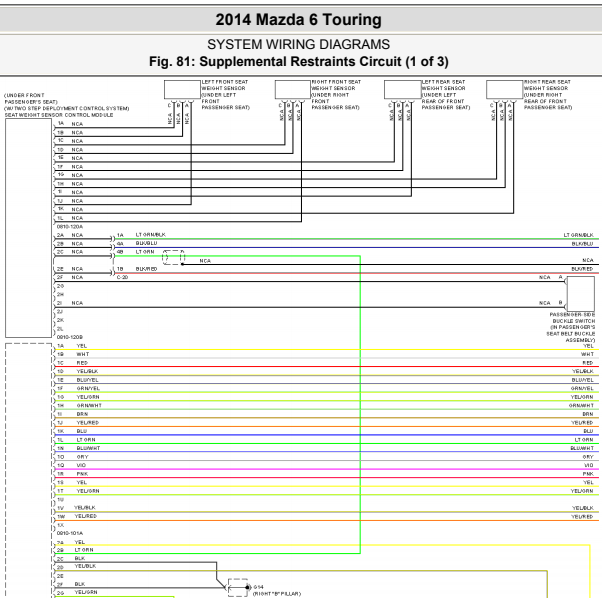Click pin label "1C RED"
The width and height of the screenshot is (602, 598).
72,363
